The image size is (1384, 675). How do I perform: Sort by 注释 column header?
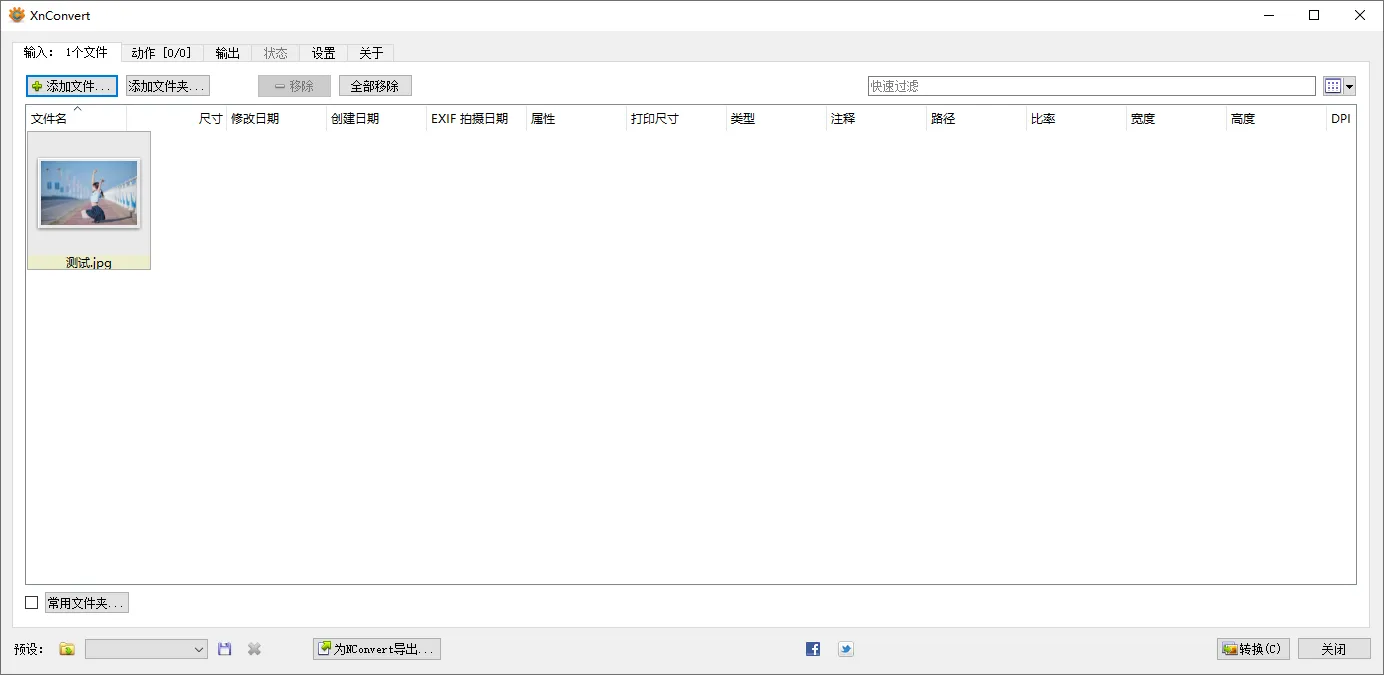(x=876, y=118)
